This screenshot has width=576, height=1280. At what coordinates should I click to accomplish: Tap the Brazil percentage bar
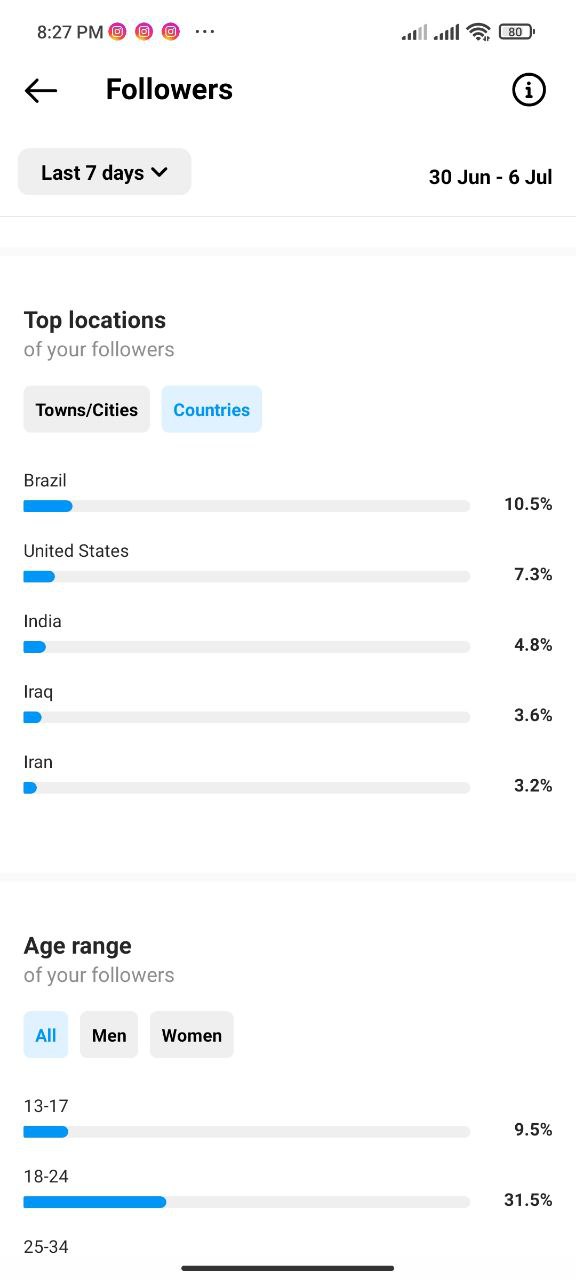point(247,506)
